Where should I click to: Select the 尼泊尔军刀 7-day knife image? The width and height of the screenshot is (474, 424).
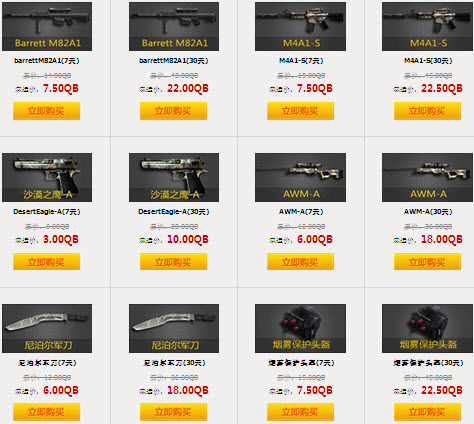[47, 328]
